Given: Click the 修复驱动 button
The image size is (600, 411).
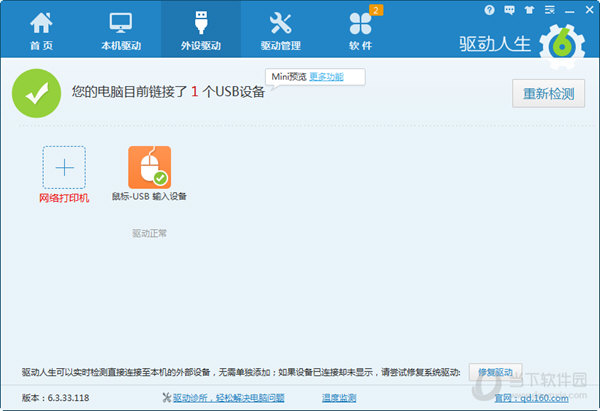Looking at the screenshot, I should pyautogui.click(x=495, y=372).
